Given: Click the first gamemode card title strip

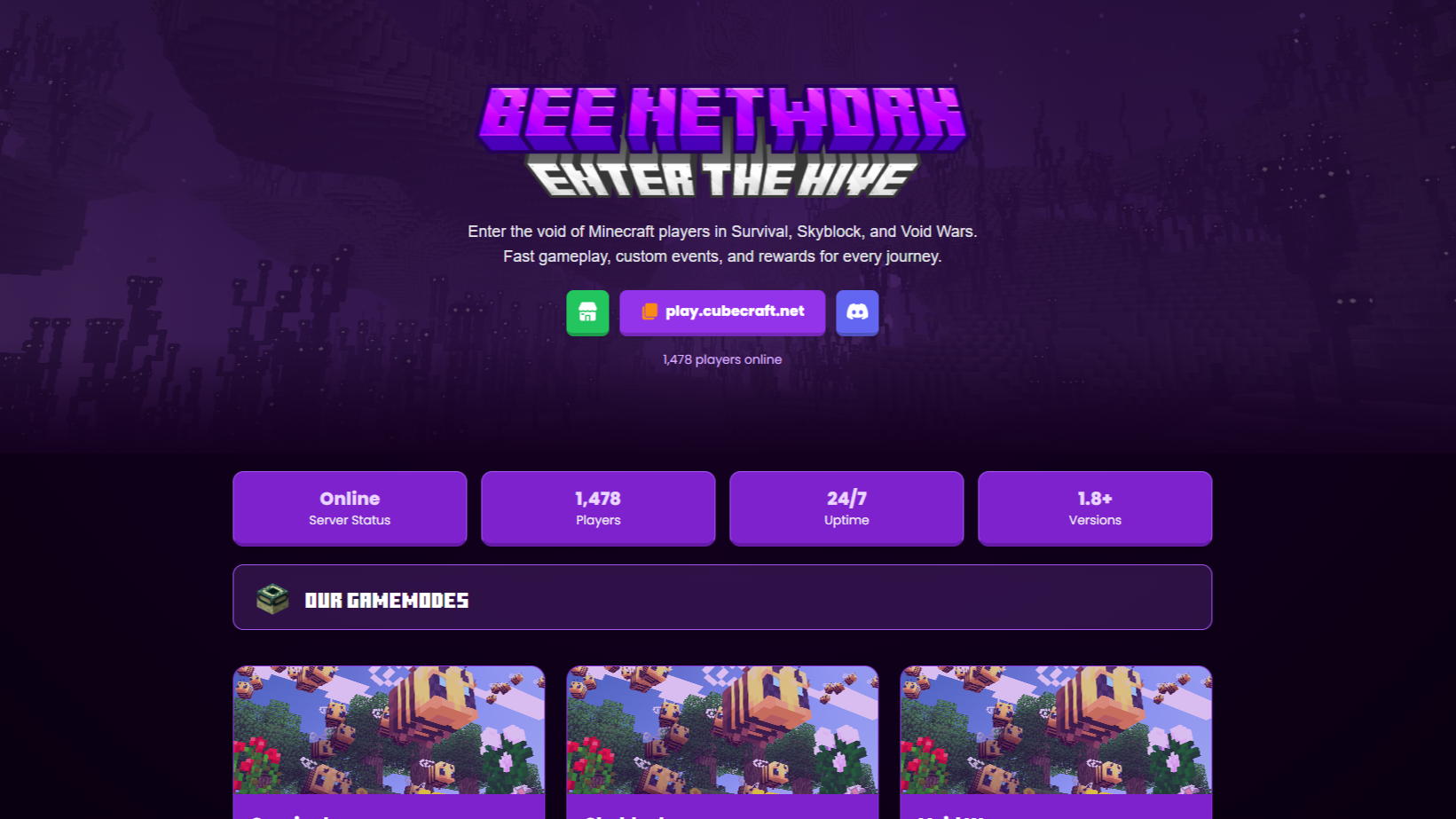Looking at the screenshot, I should pyautogui.click(x=389, y=807).
